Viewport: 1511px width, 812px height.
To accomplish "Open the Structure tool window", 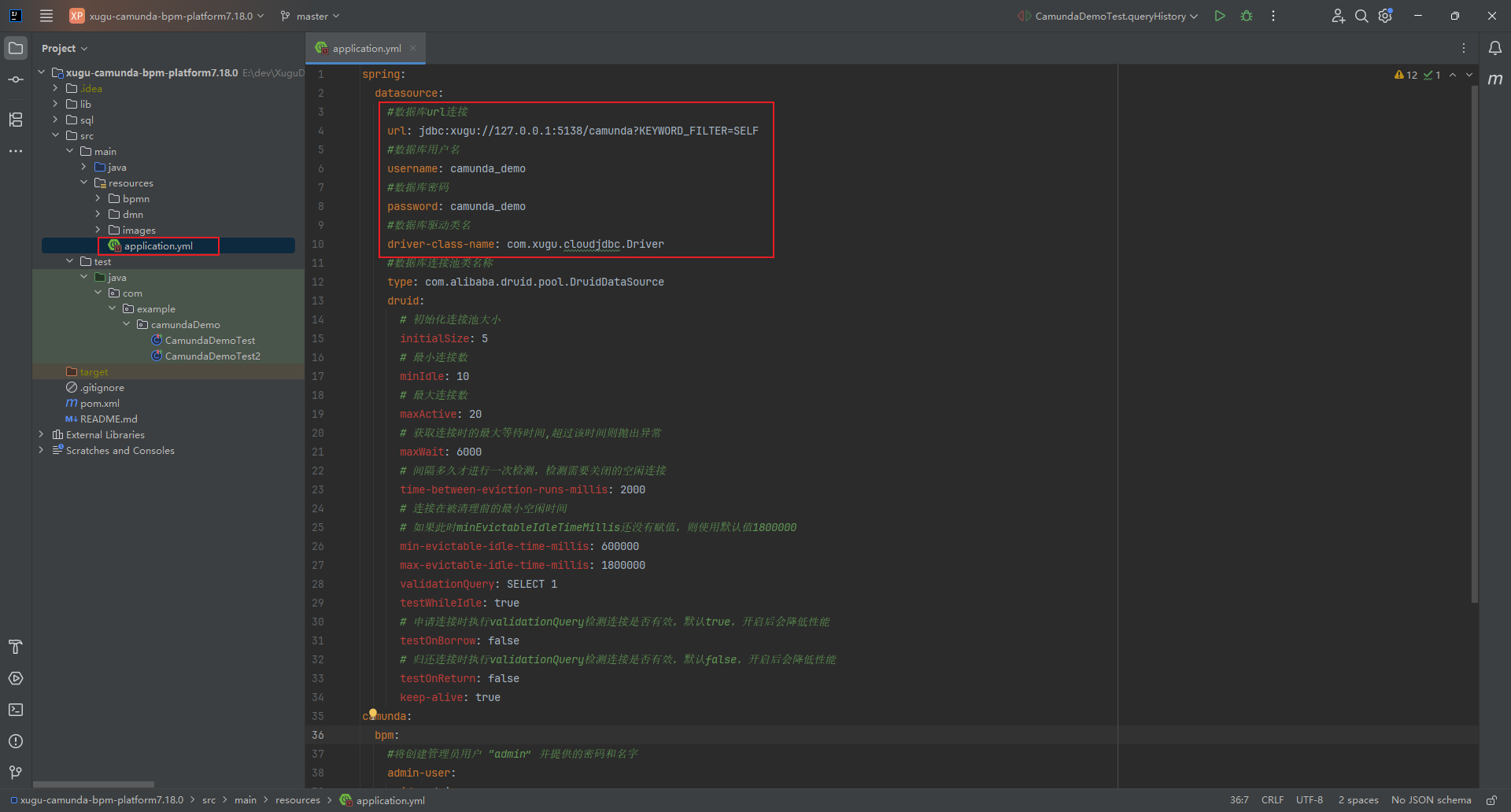I will coord(16,120).
